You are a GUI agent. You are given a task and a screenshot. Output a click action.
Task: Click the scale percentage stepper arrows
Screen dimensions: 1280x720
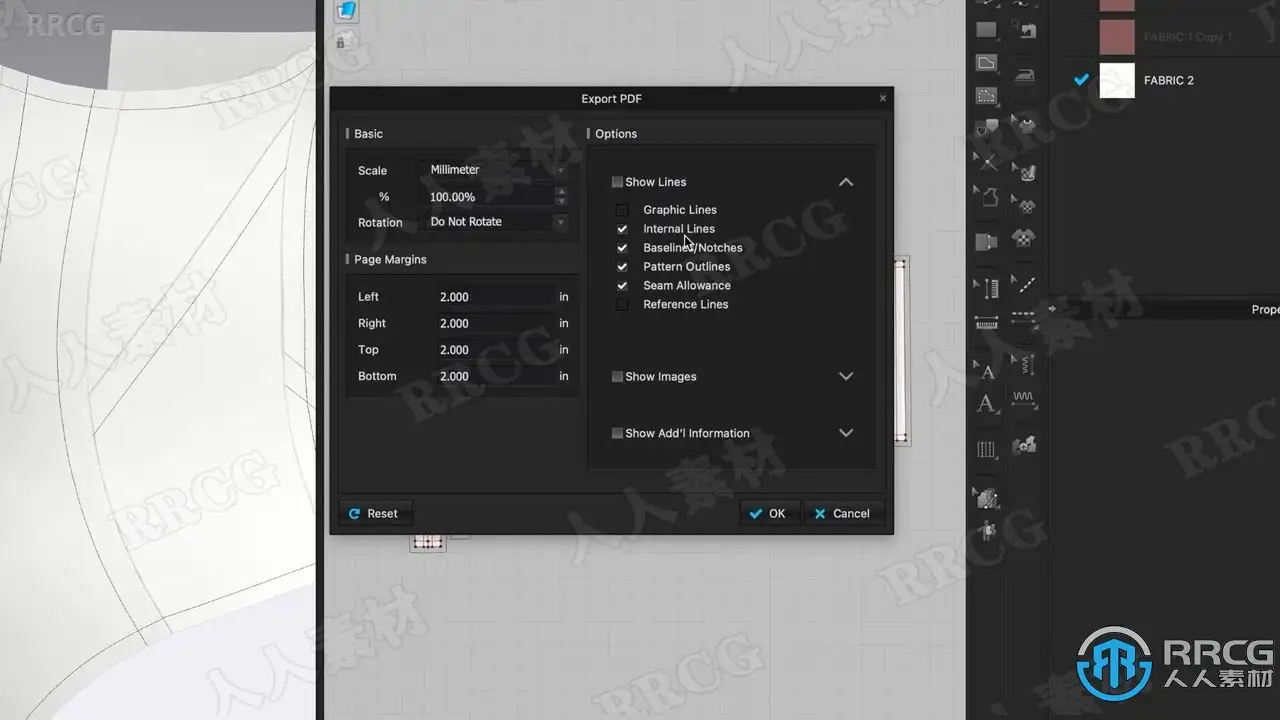561,197
